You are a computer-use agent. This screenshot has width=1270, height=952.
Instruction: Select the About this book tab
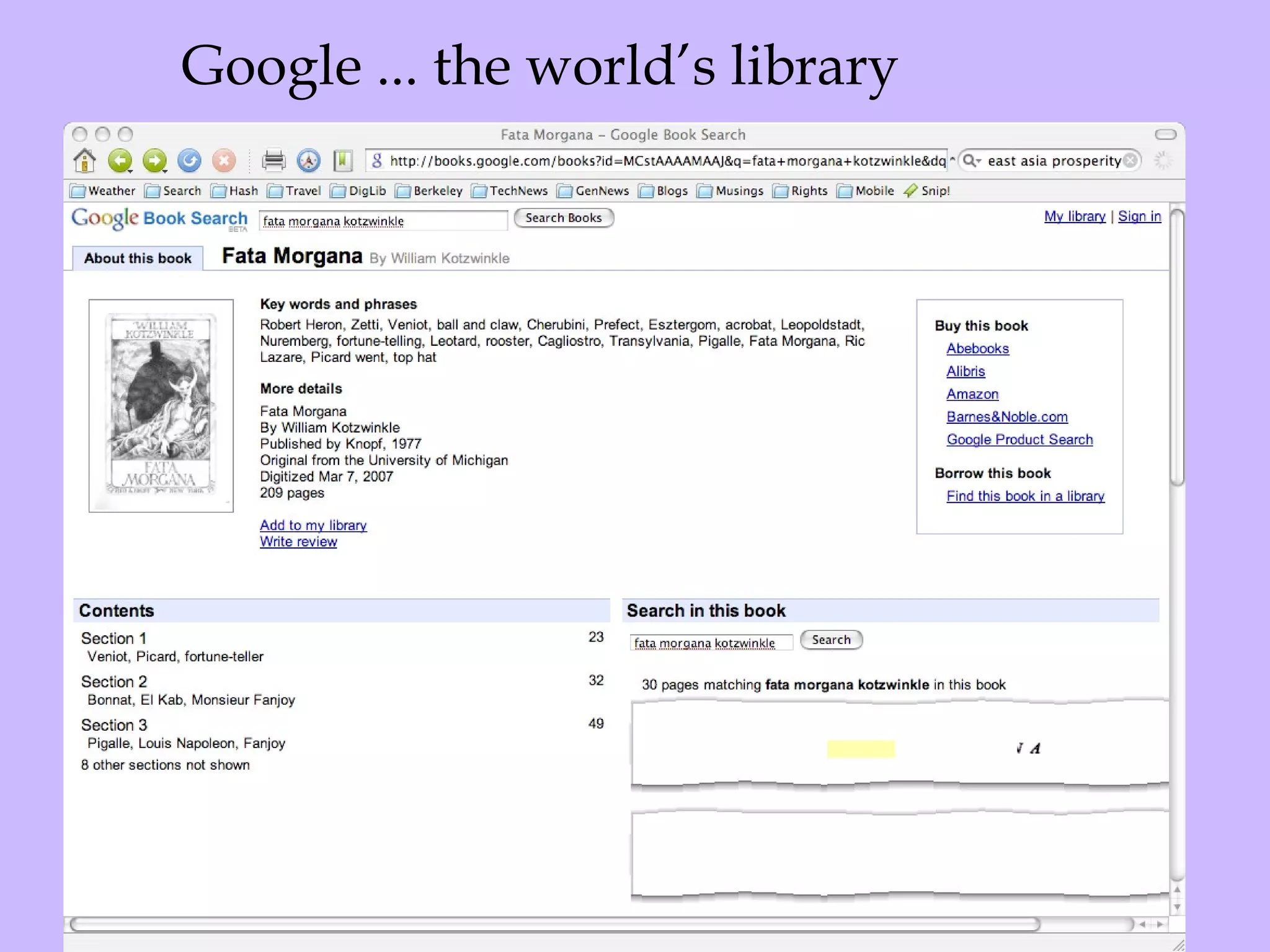pyautogui.click(x=138, y=258)
